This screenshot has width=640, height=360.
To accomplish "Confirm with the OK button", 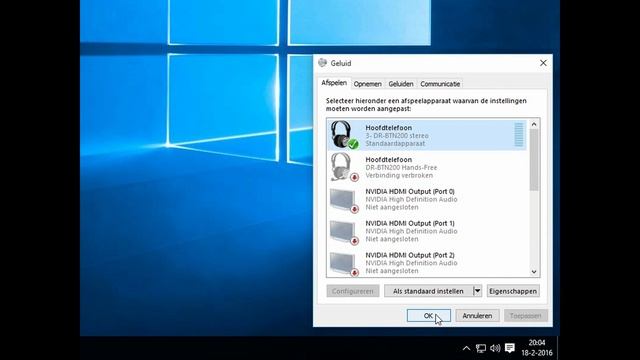I will (429, 316).
